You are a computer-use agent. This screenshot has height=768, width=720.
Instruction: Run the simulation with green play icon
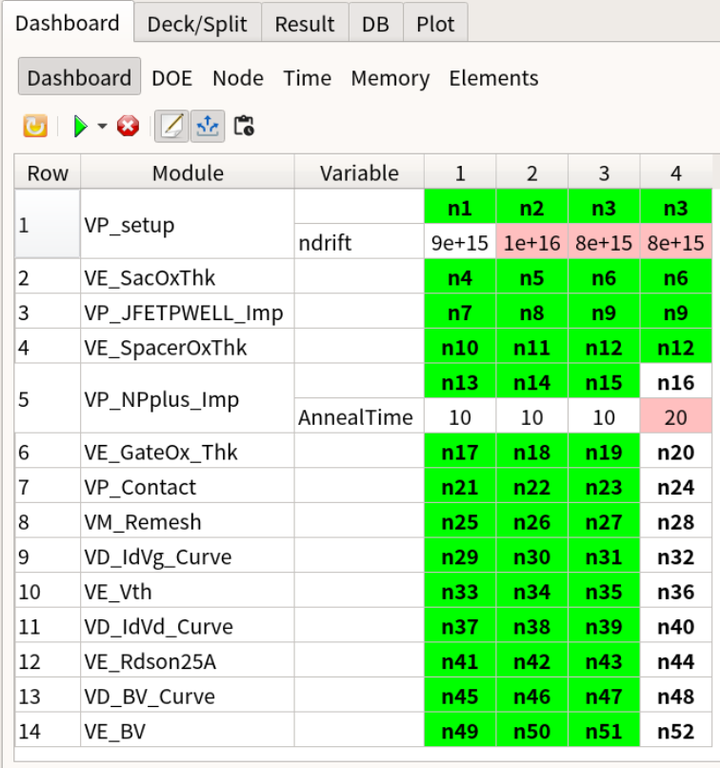click(80, 126)
